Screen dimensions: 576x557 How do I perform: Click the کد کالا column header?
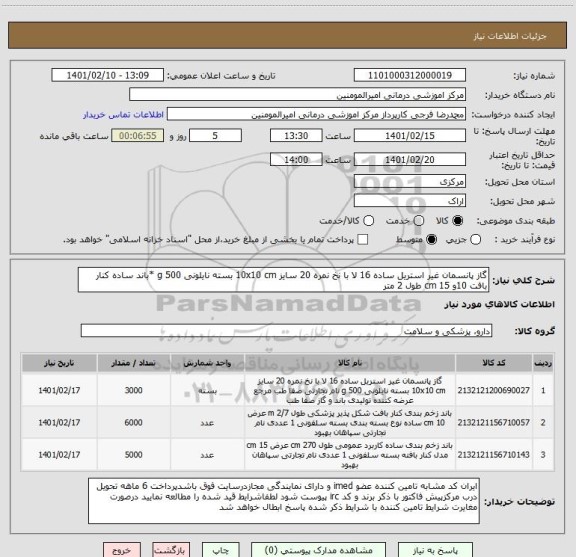[x=494, y=363]
